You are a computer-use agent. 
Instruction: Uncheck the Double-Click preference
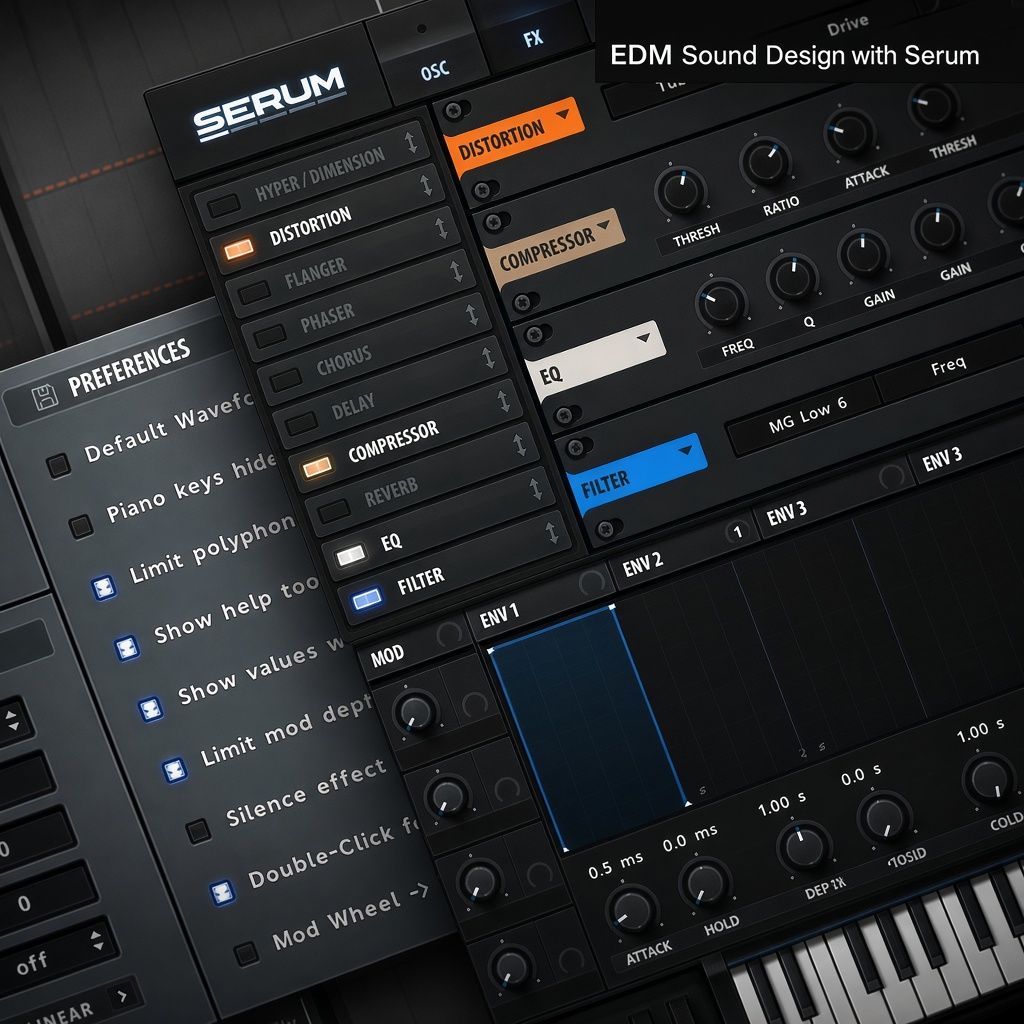222,892
